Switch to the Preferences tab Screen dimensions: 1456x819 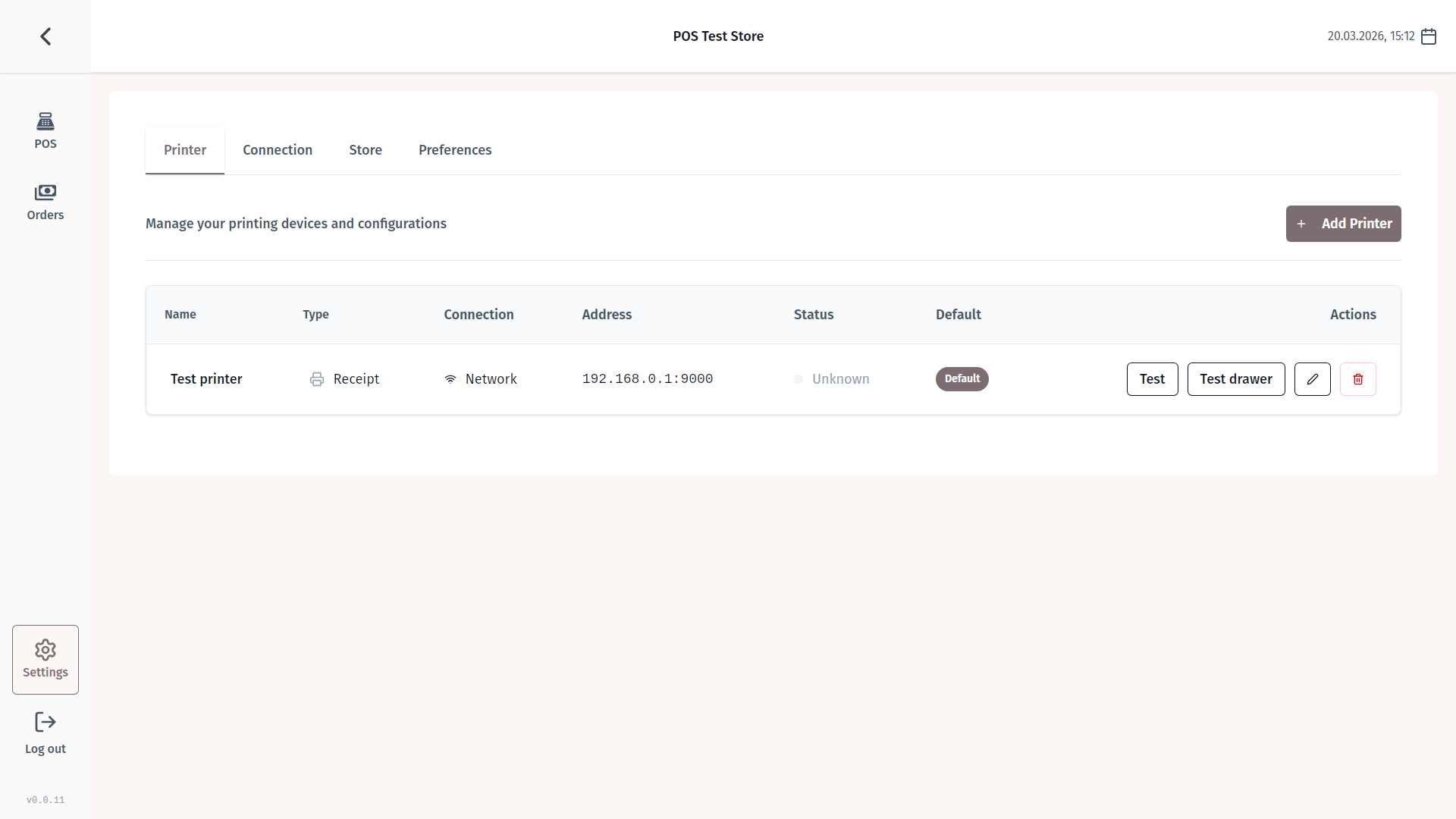point(455,150)
